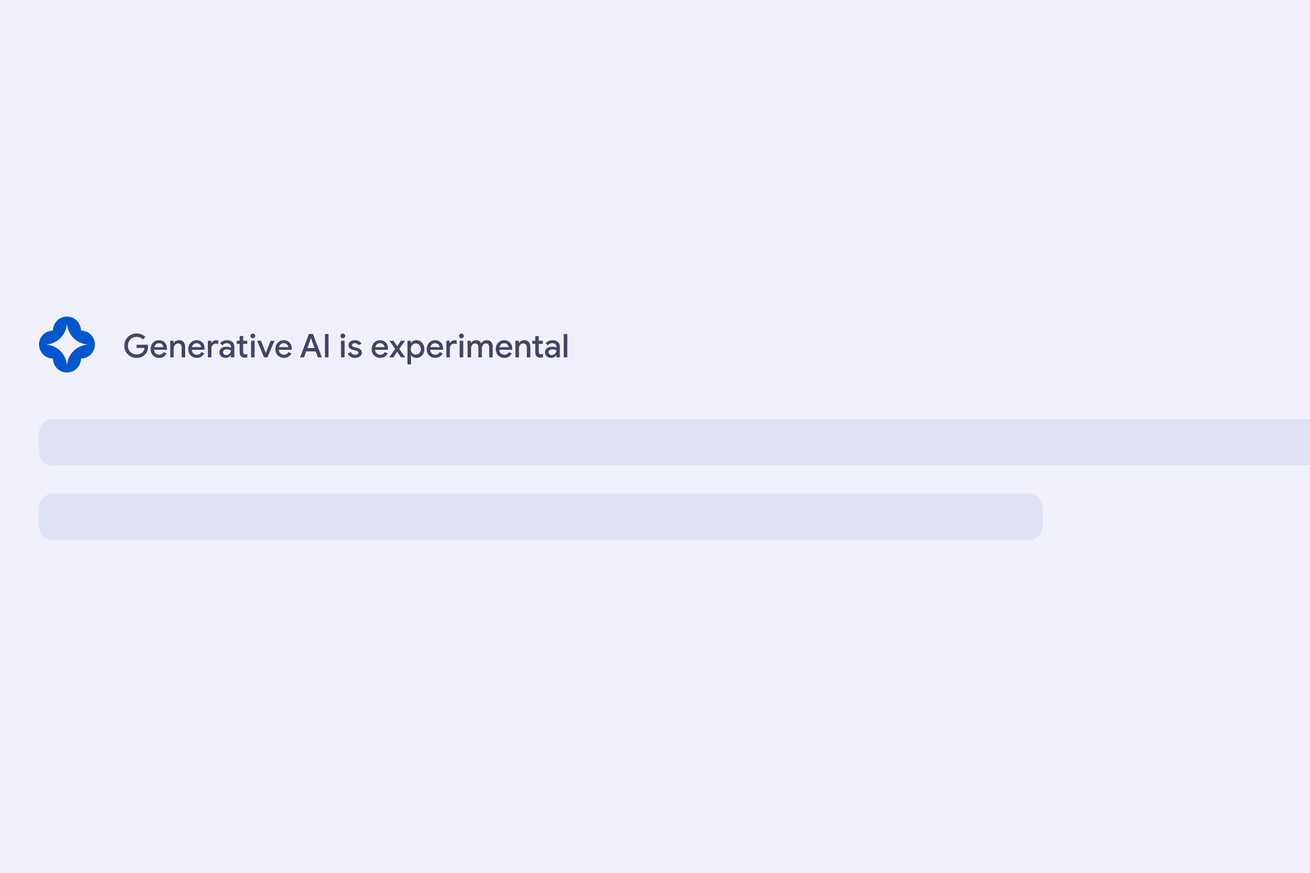Select the white star inside the sparkle logo
This screenshot has height=873, width=1310.
(67, 344)
